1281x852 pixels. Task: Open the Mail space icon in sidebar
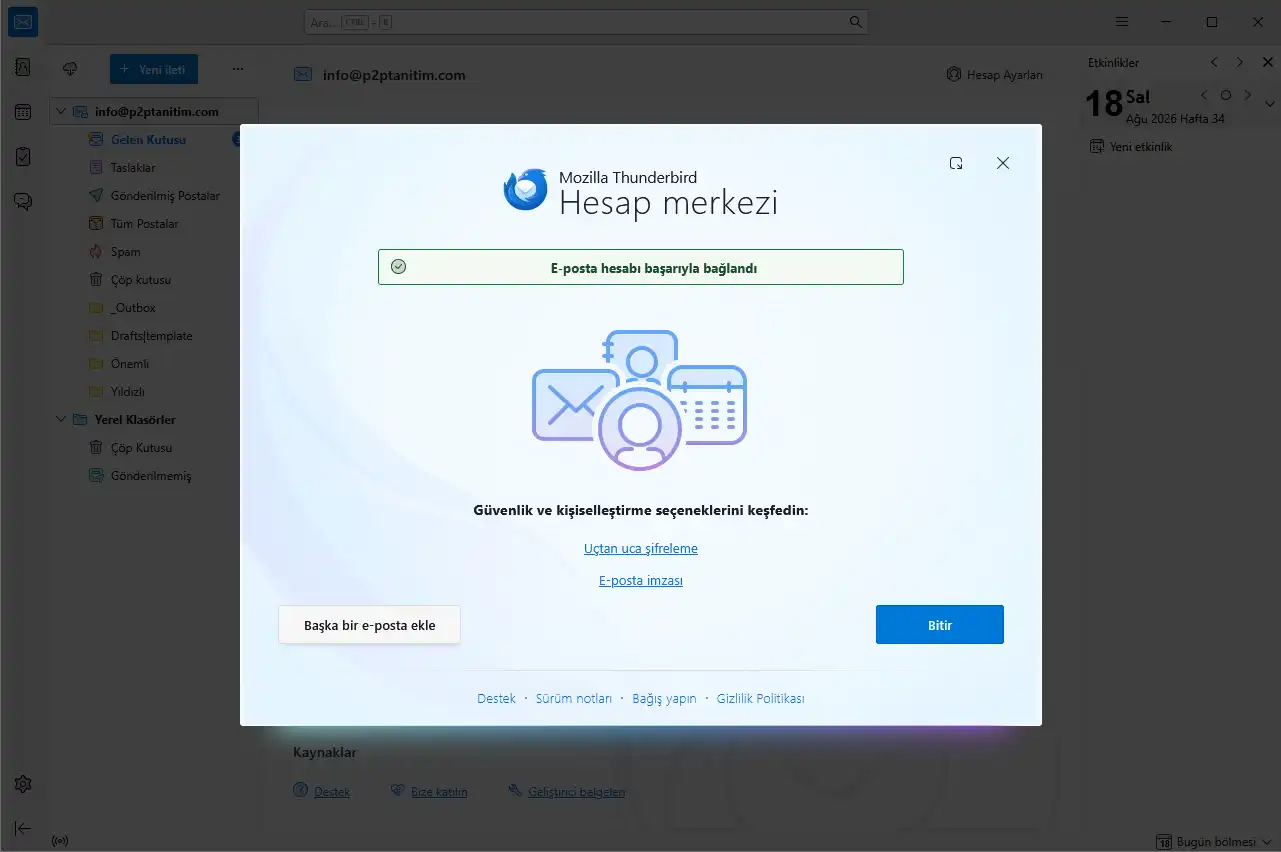22,22
